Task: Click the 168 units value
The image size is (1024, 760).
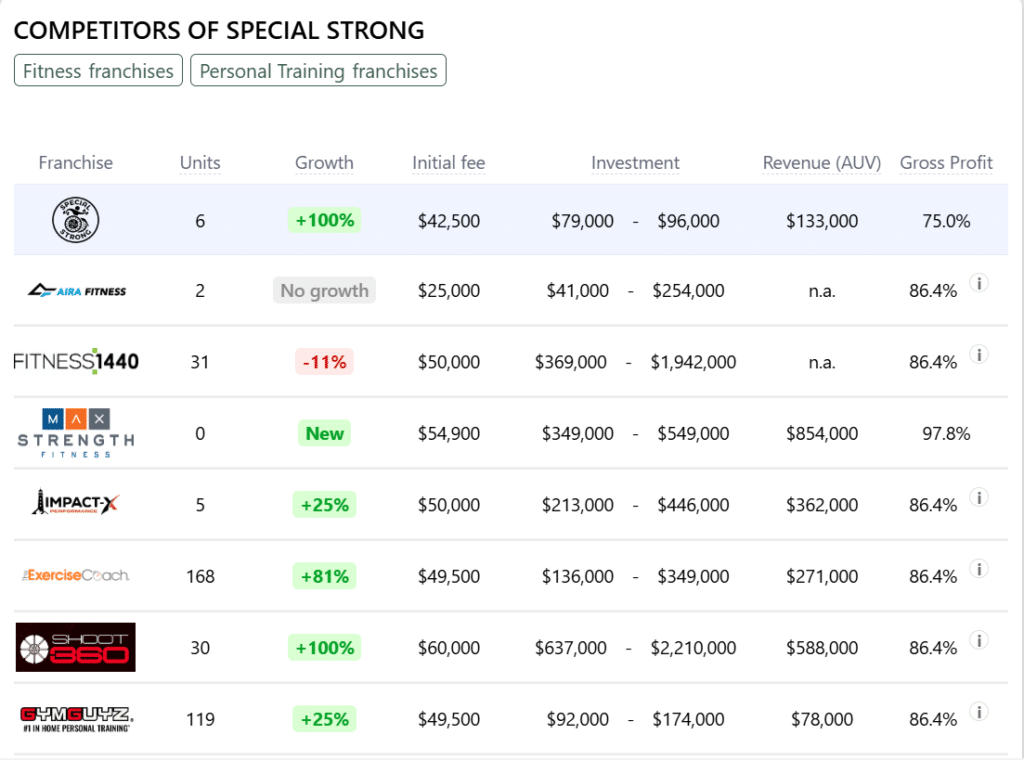Action: 200,577
